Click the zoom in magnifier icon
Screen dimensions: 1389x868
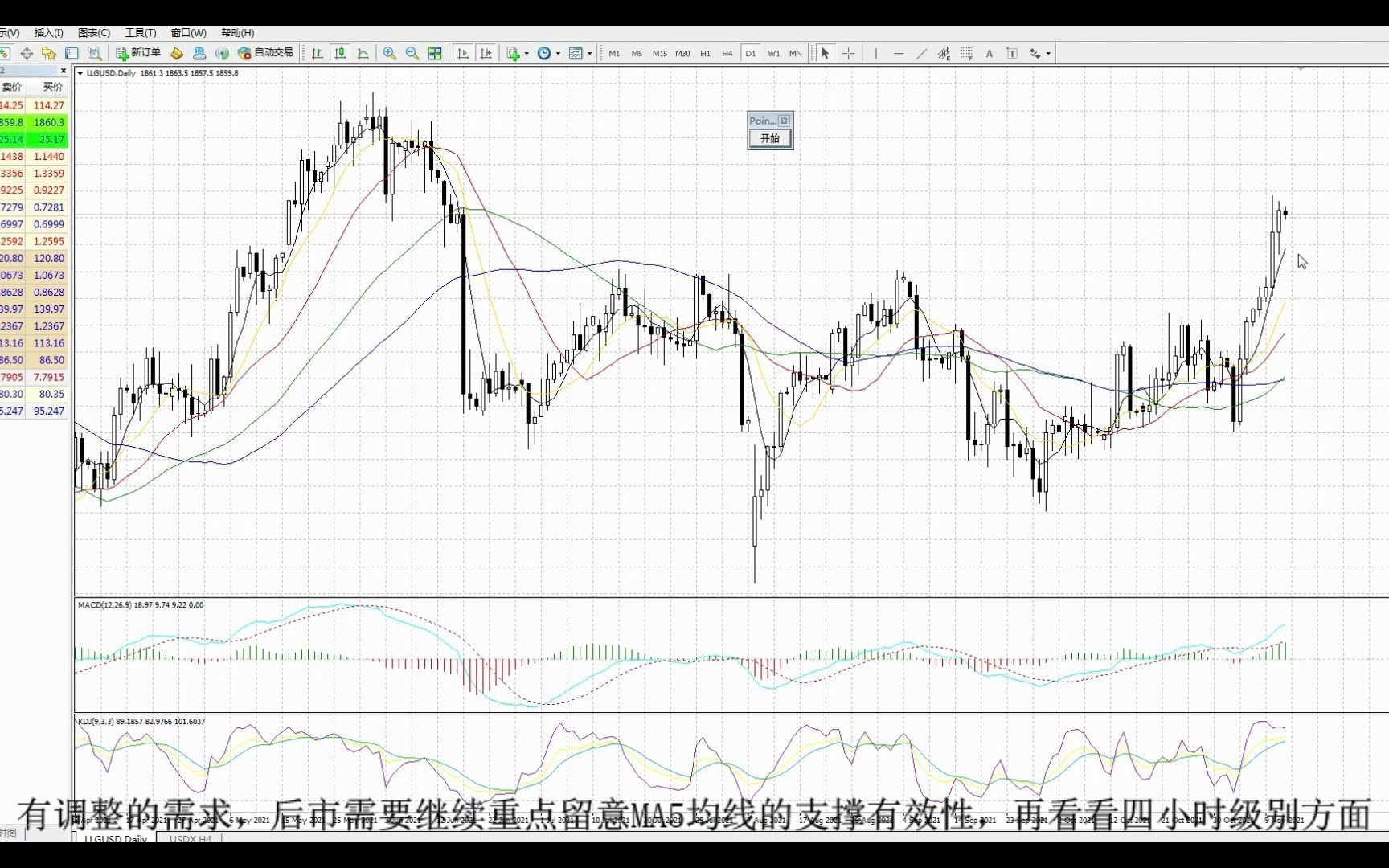point(389,53)
